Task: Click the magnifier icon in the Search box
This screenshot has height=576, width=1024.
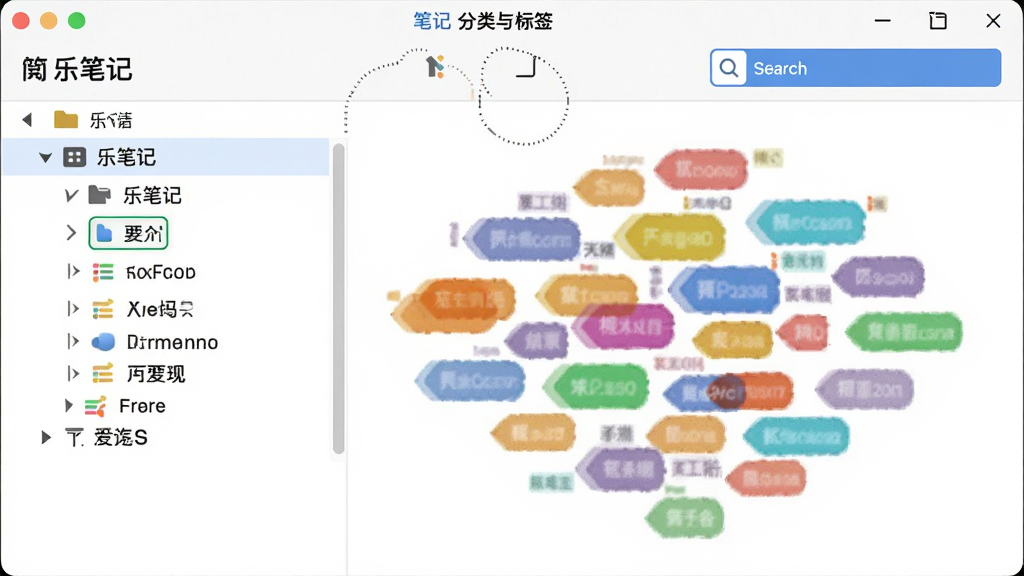Action: [x=729, y=68]
